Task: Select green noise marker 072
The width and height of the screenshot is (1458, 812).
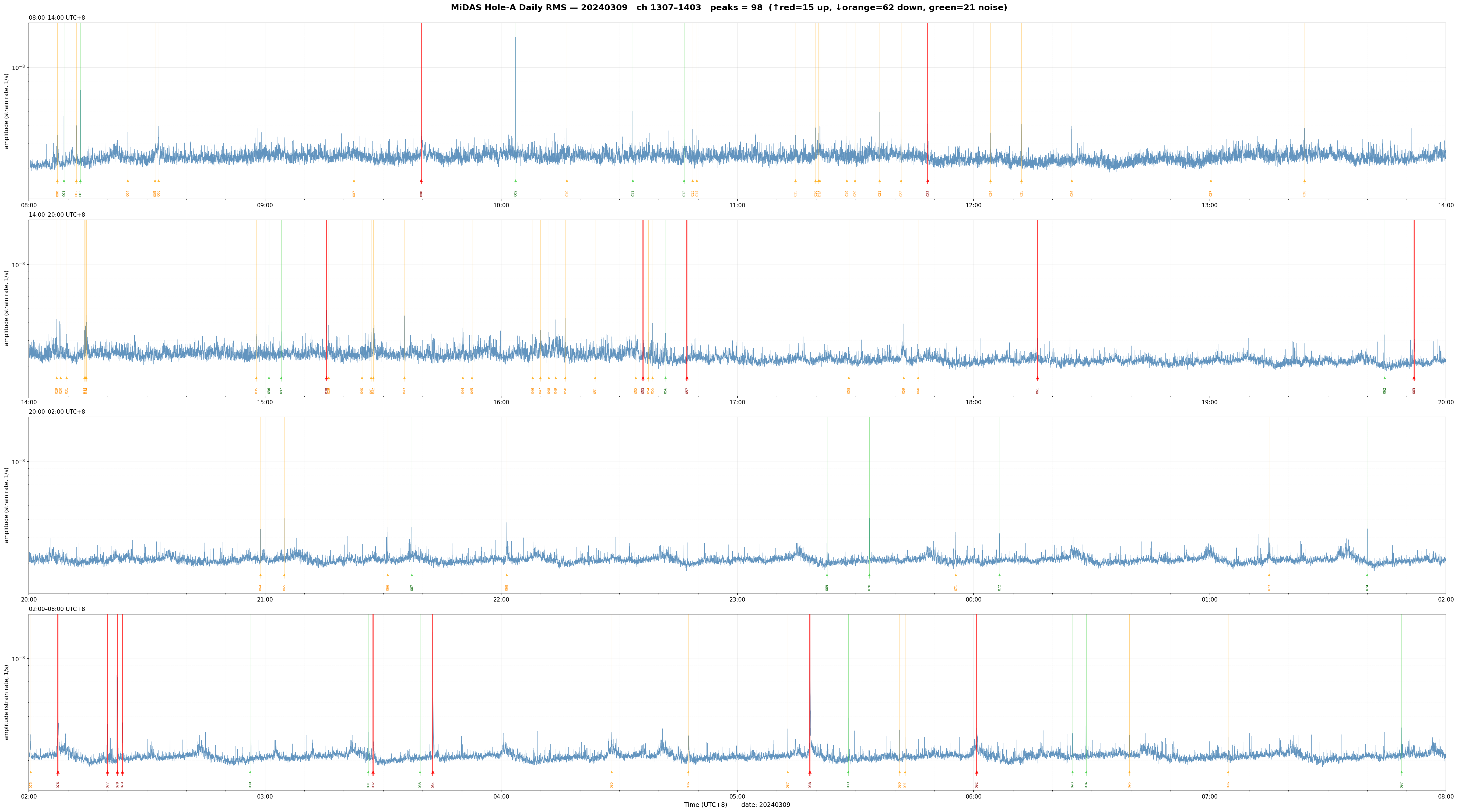Action: pyautogui.click(x=1000, y=575)
